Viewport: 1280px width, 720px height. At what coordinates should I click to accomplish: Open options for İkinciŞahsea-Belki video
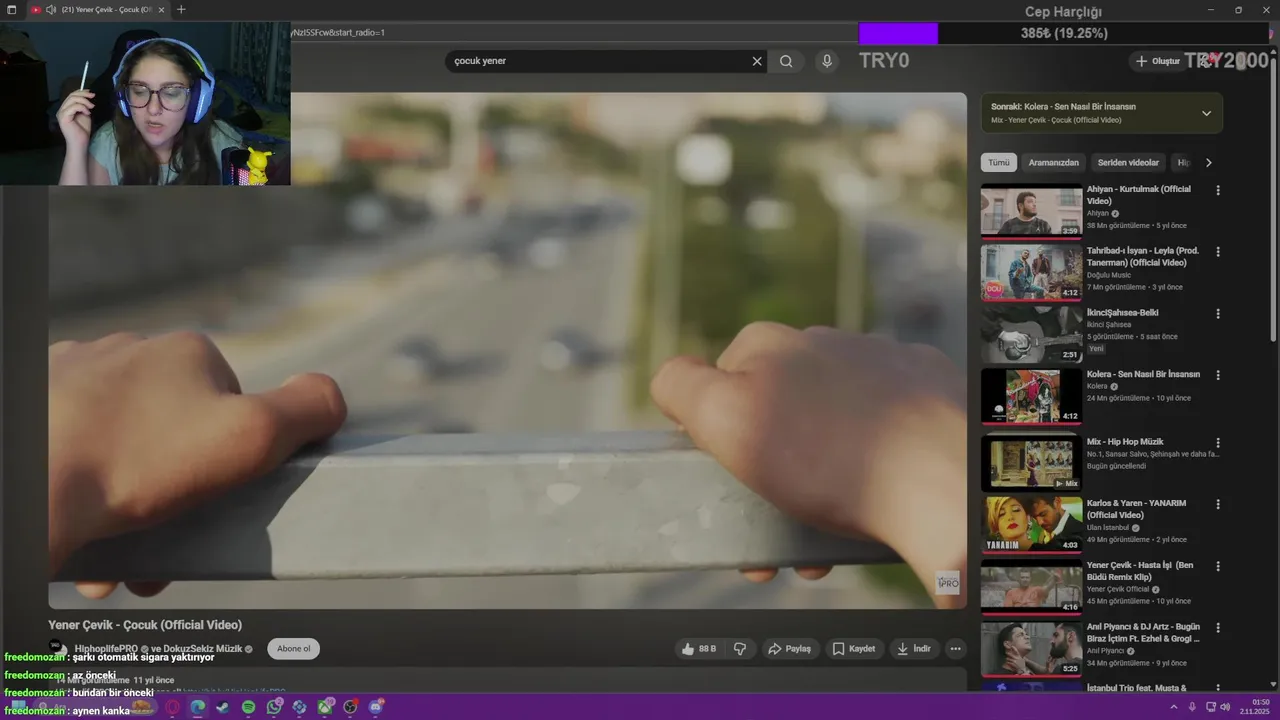[x=1218, y=314]
